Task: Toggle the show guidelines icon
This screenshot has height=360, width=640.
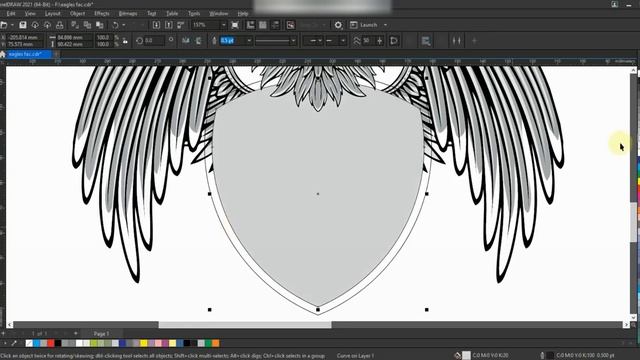Action: coord(276,25)
